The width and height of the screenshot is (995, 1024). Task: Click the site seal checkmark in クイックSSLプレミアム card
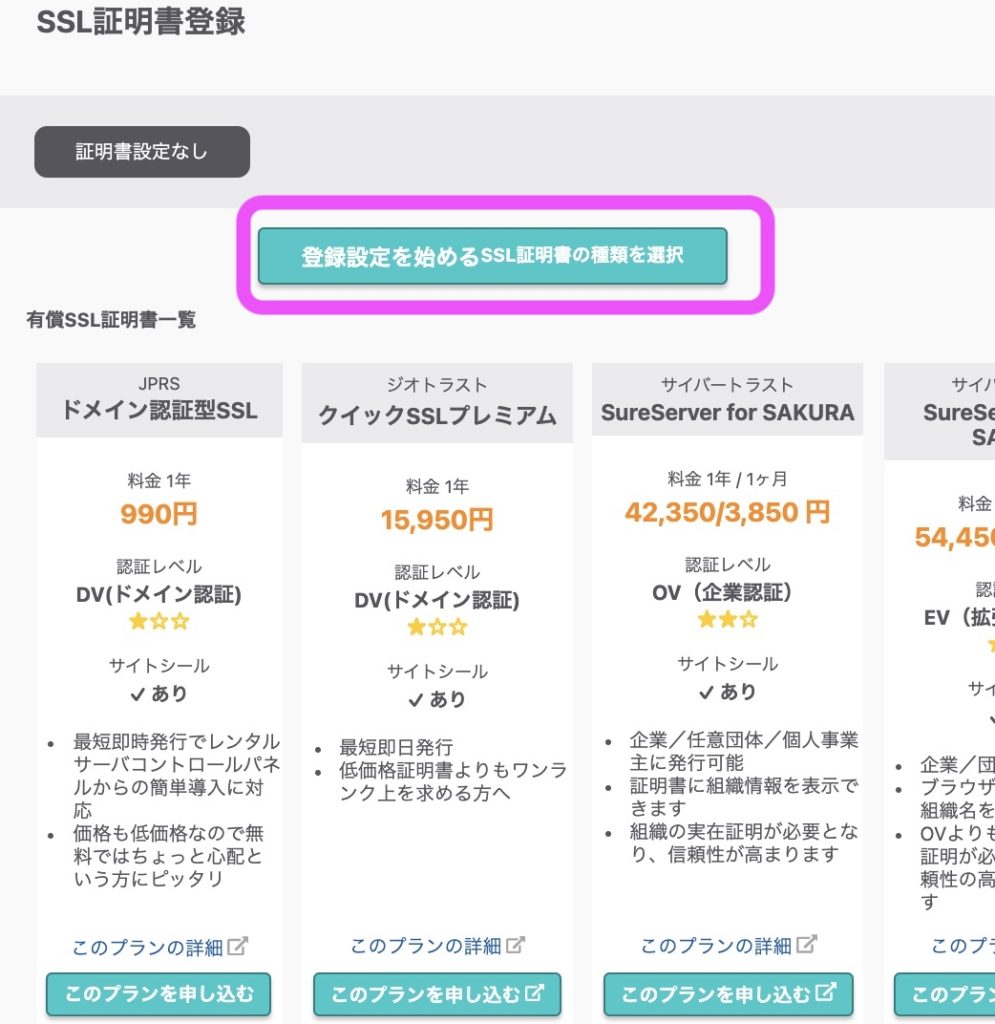pyautogui.click(x=417, y=700)
